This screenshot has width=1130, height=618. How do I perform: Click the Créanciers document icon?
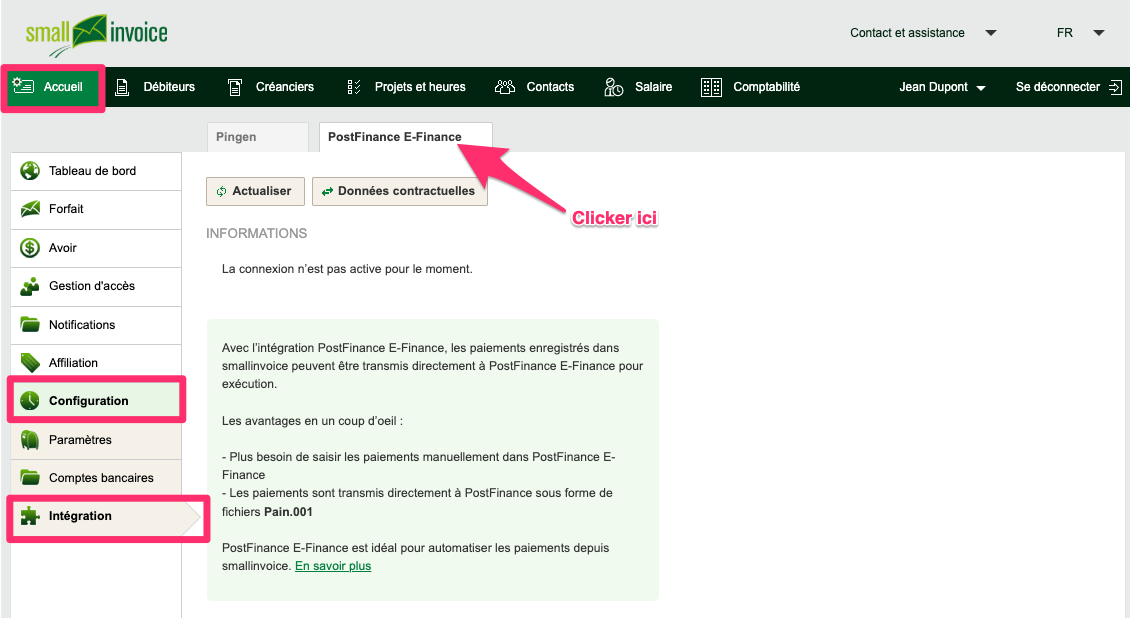click(235, 87)
